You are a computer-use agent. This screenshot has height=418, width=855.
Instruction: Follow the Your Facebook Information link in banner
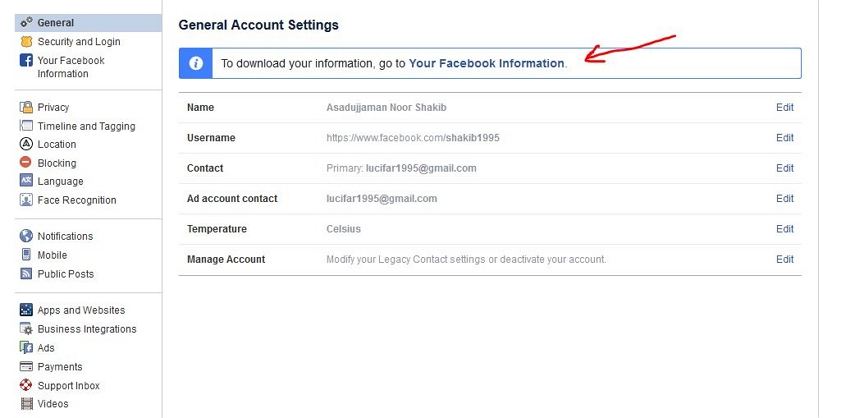pos(486,63)
